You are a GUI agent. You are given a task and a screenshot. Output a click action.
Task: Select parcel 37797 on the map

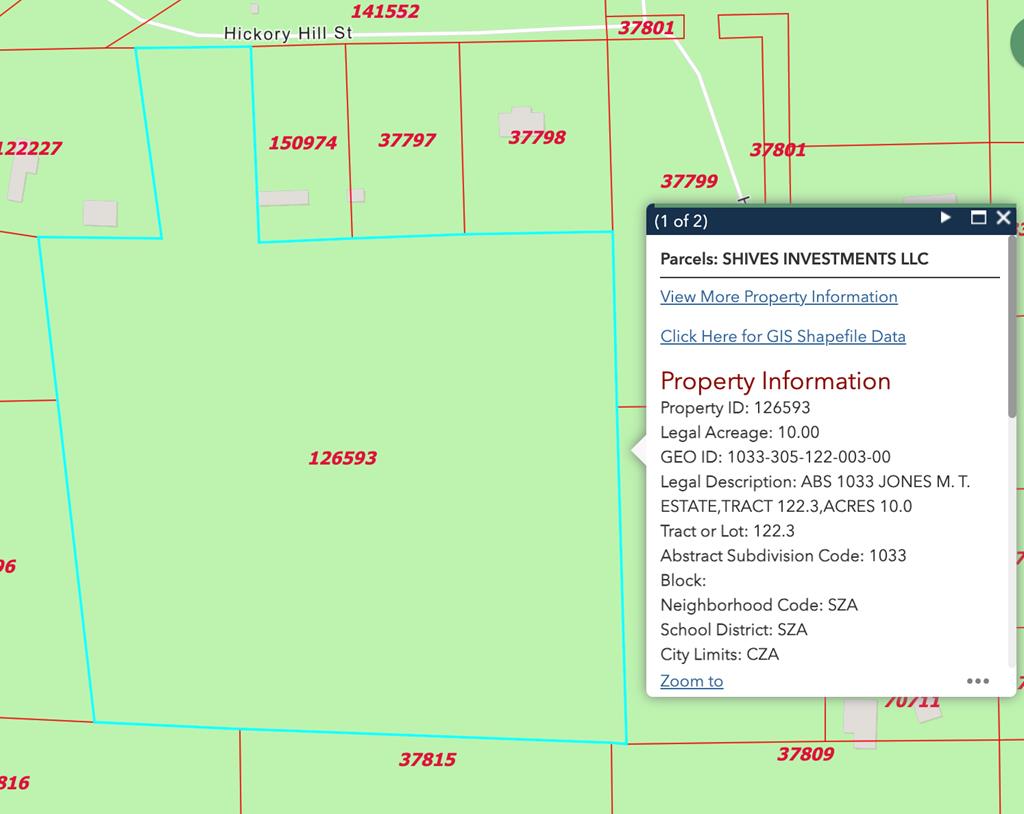pyautogui.click(x=406, y=140)
